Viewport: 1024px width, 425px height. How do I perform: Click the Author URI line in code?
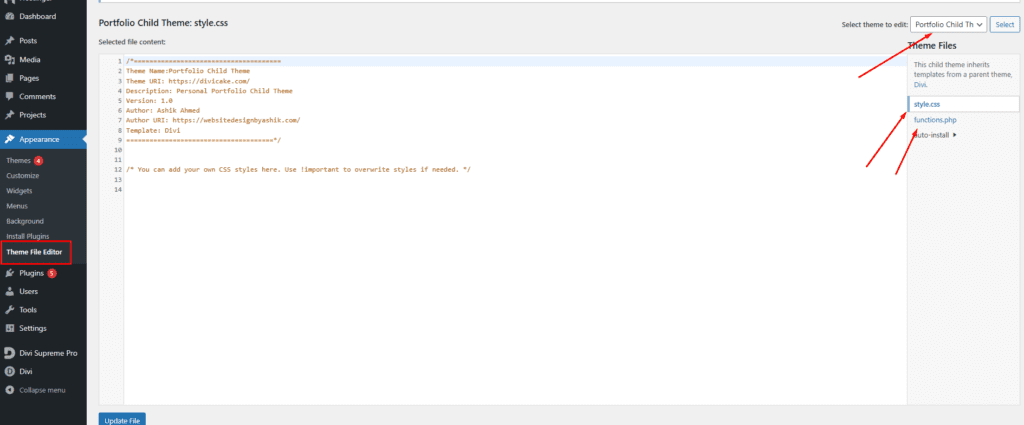point(213,120)
